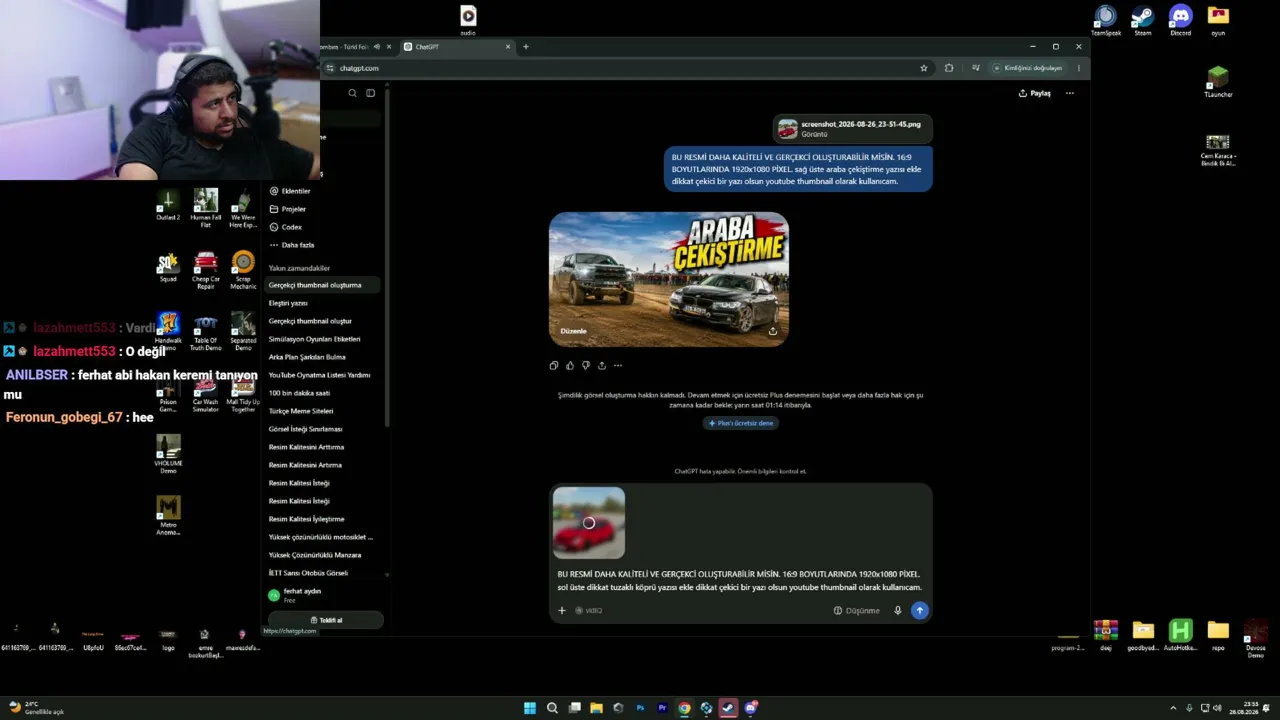Collapse the Yakın zamandakiler section header
1280x720 pixels.
click(x=299, y=268)
